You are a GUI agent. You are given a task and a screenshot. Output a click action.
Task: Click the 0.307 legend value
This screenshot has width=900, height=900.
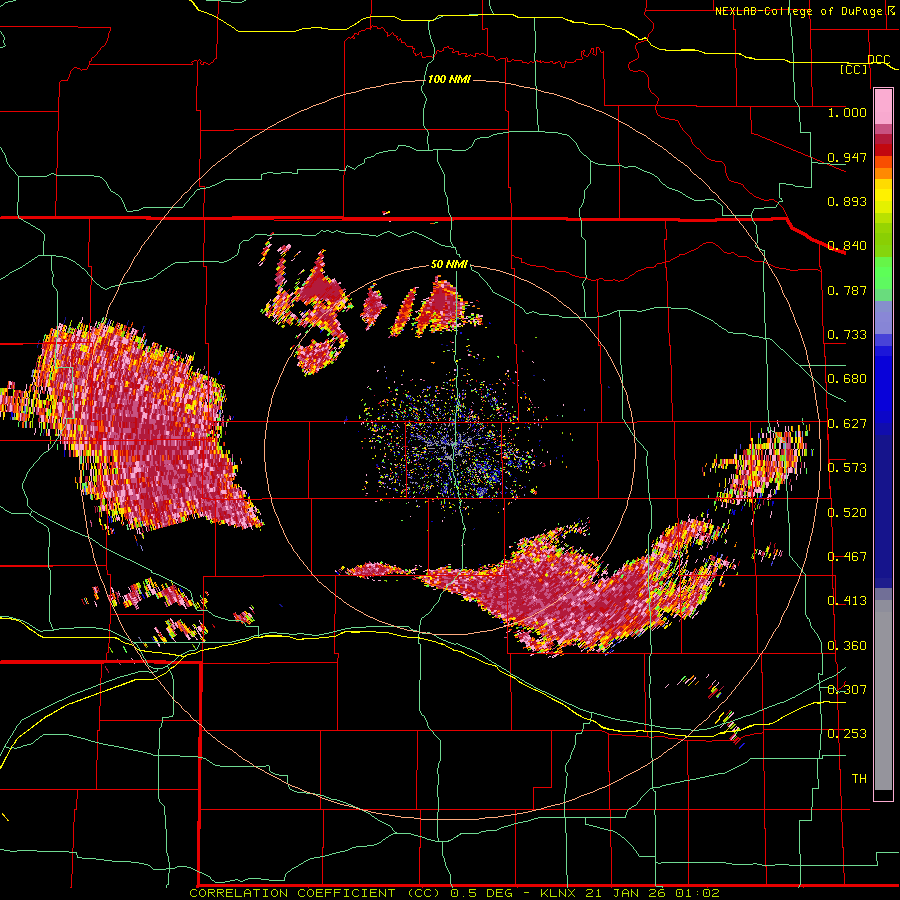coord(847,689)
